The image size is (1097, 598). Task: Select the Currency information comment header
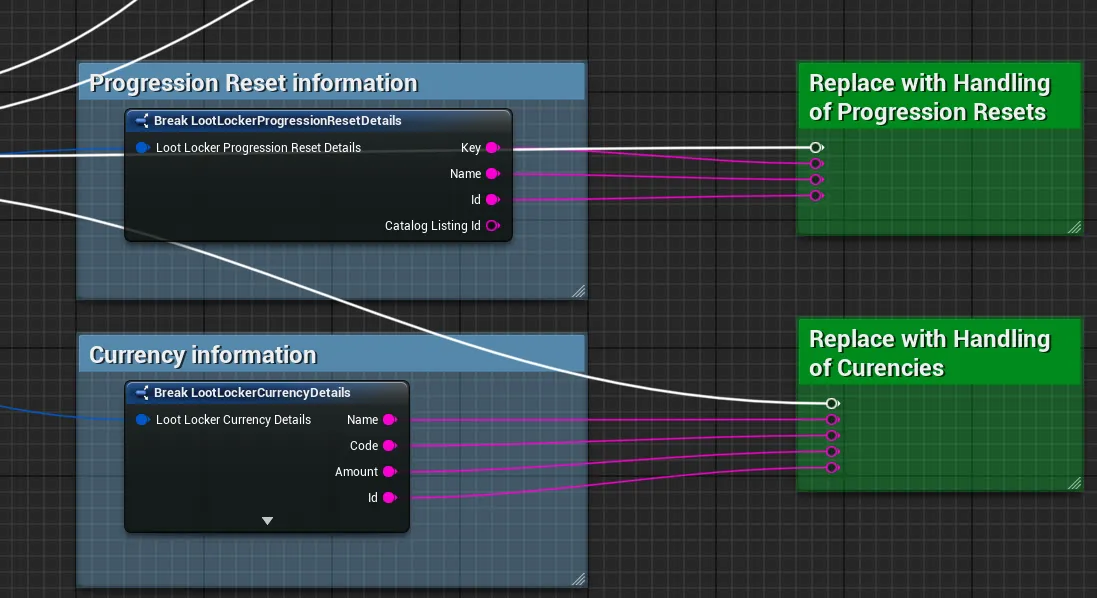click(x=332, y=354)
